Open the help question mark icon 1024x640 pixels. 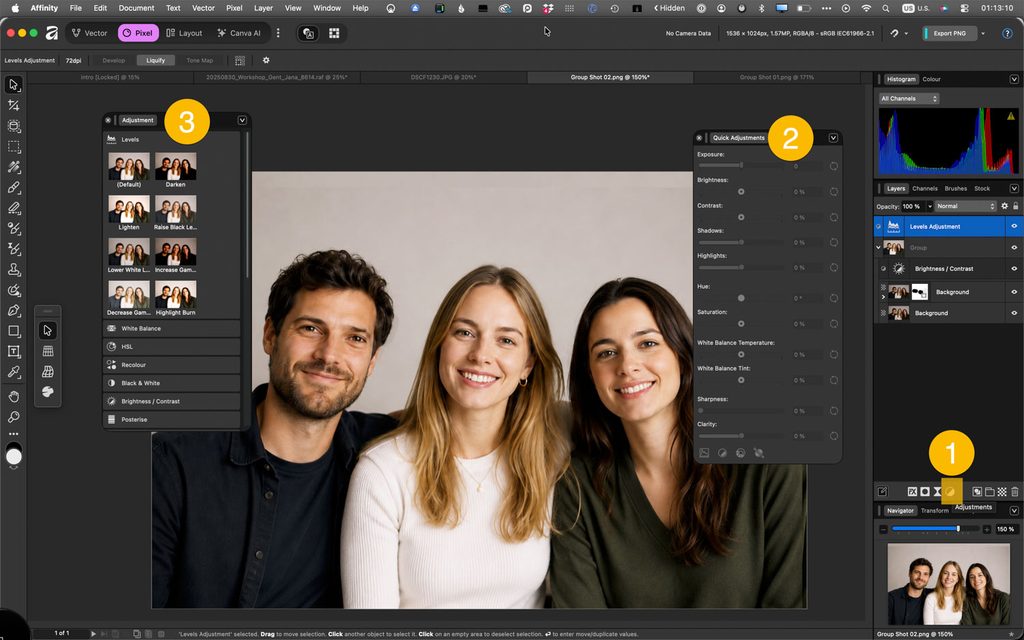pos(1007,33)
